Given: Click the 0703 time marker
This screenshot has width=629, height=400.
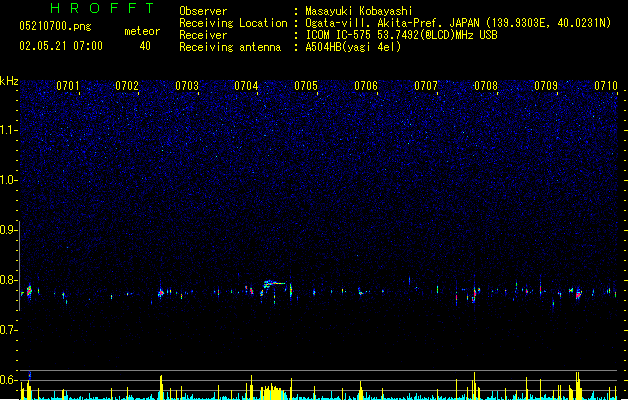Looking at the screenshot, I should pos(187,86).
